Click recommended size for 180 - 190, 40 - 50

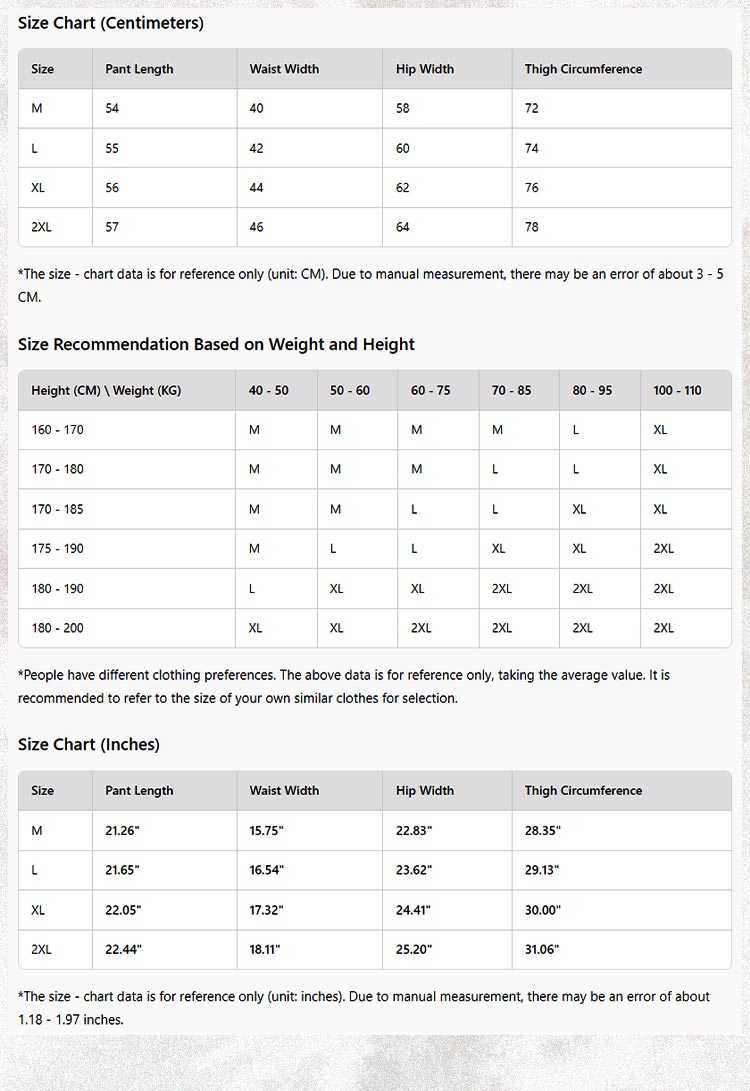[252, 589]
